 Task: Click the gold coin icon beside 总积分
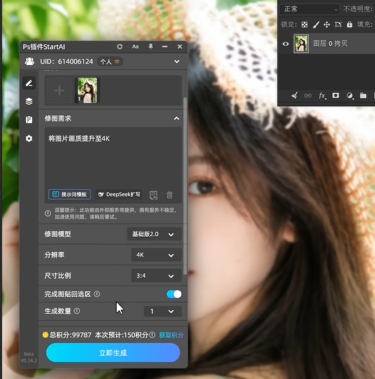tap(45, 335)
